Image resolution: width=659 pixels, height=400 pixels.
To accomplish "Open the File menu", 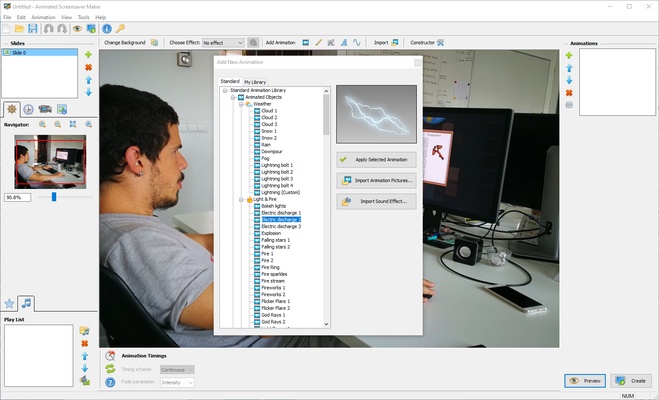I will pyautogui.click(x=7, y=17).
